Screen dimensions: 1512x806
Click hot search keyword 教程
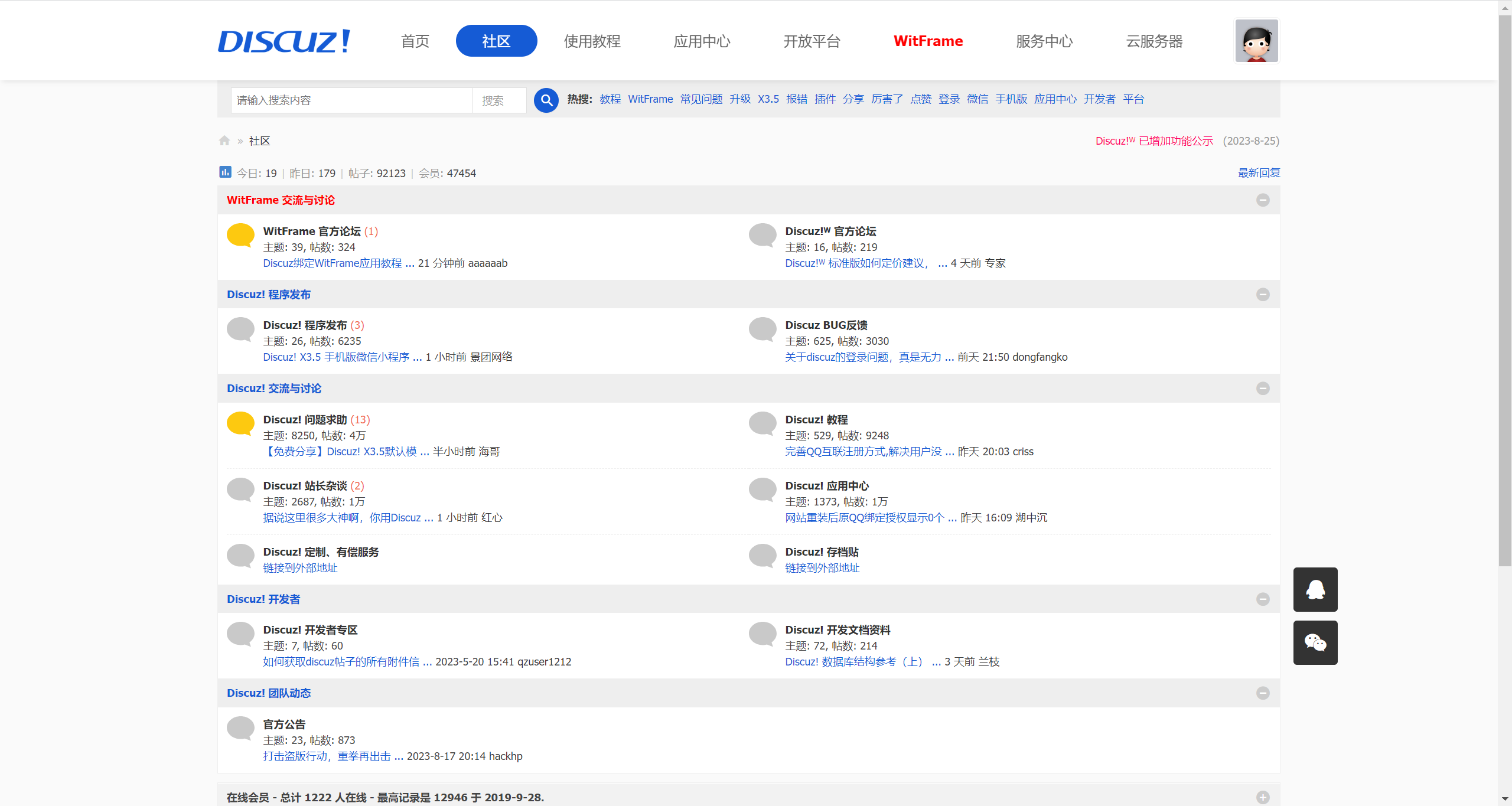coord(610,99)
